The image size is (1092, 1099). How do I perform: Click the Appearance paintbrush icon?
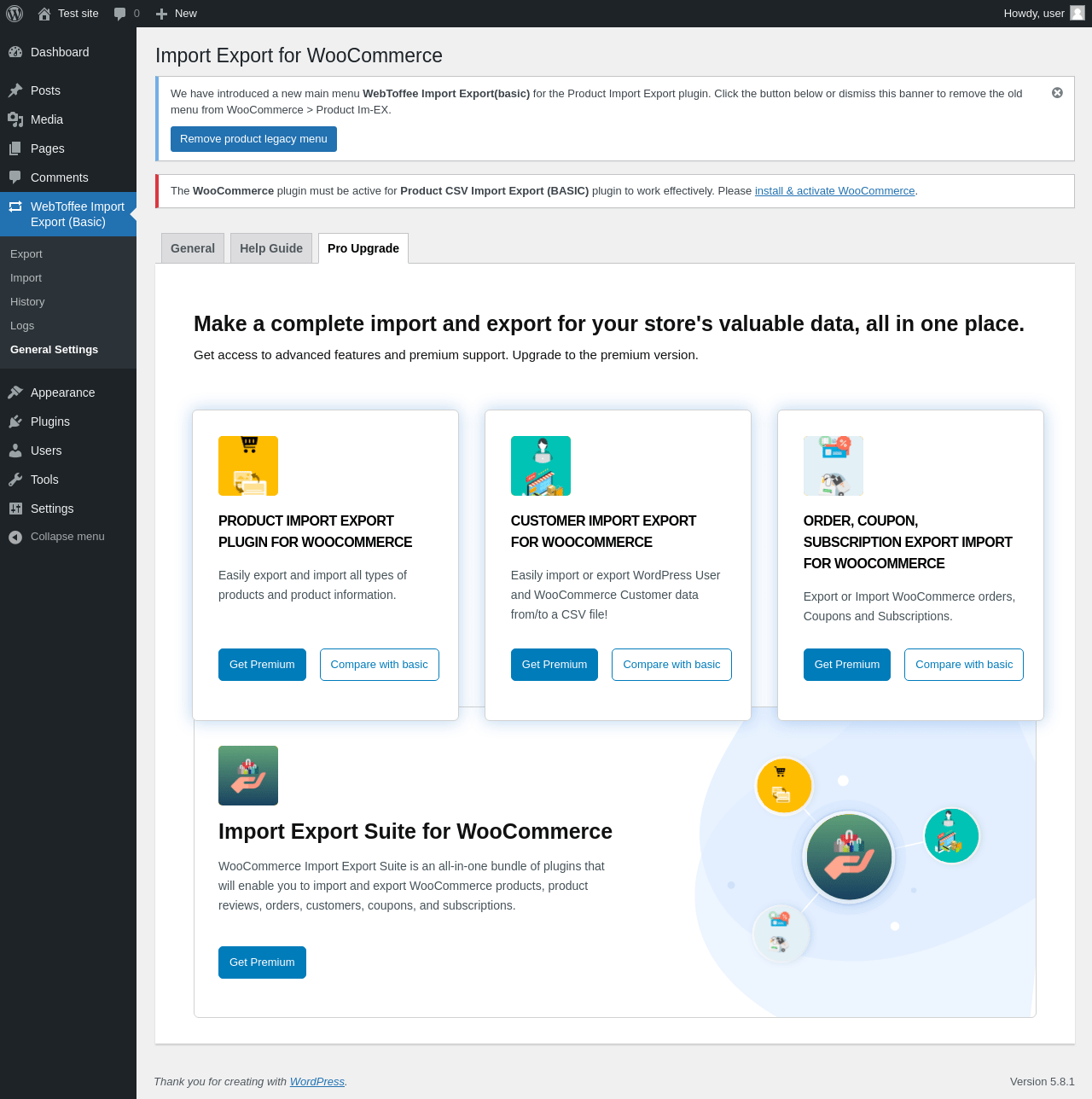coord(15,392)
